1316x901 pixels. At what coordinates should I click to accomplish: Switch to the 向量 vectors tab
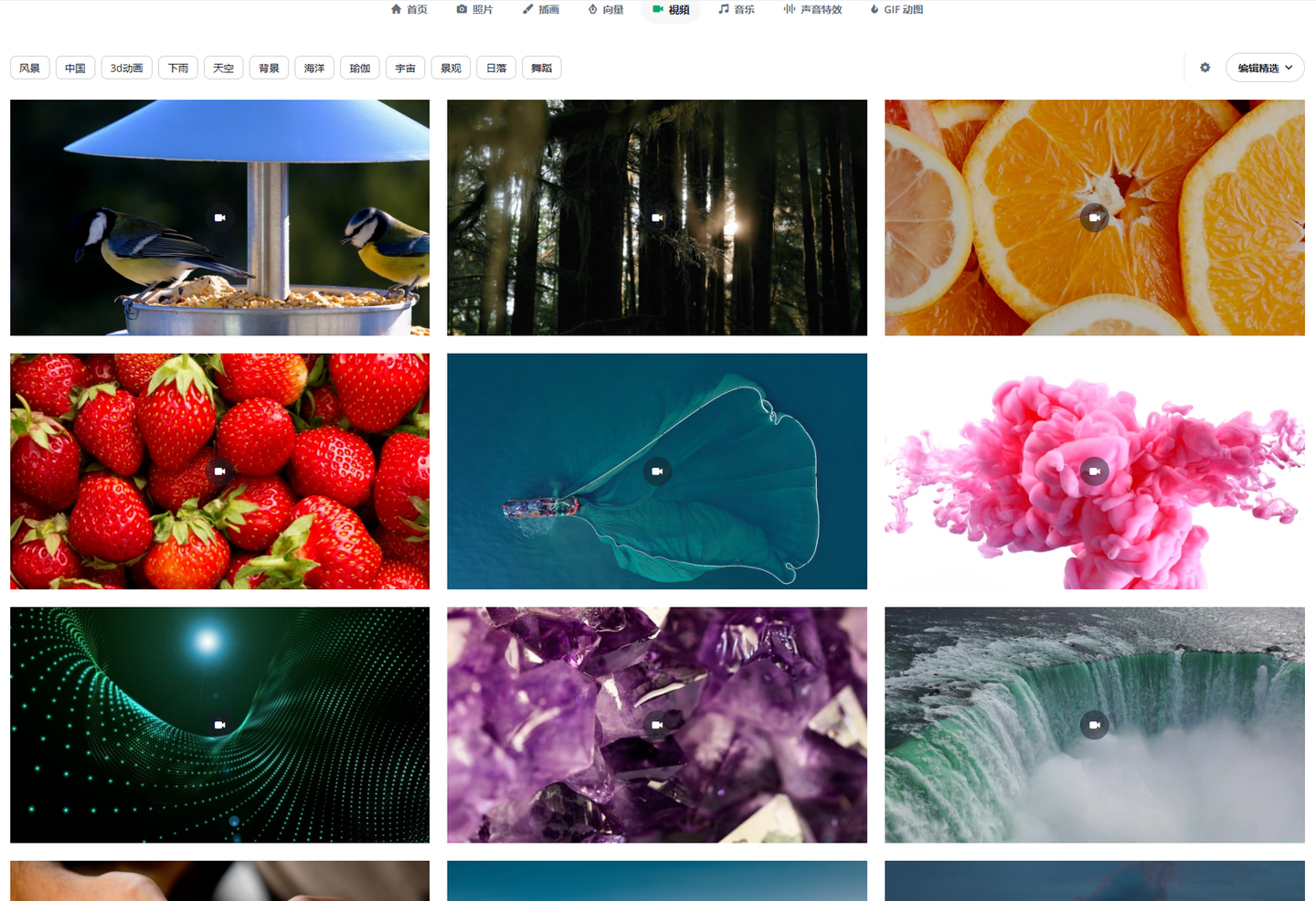tap(605, 9)
